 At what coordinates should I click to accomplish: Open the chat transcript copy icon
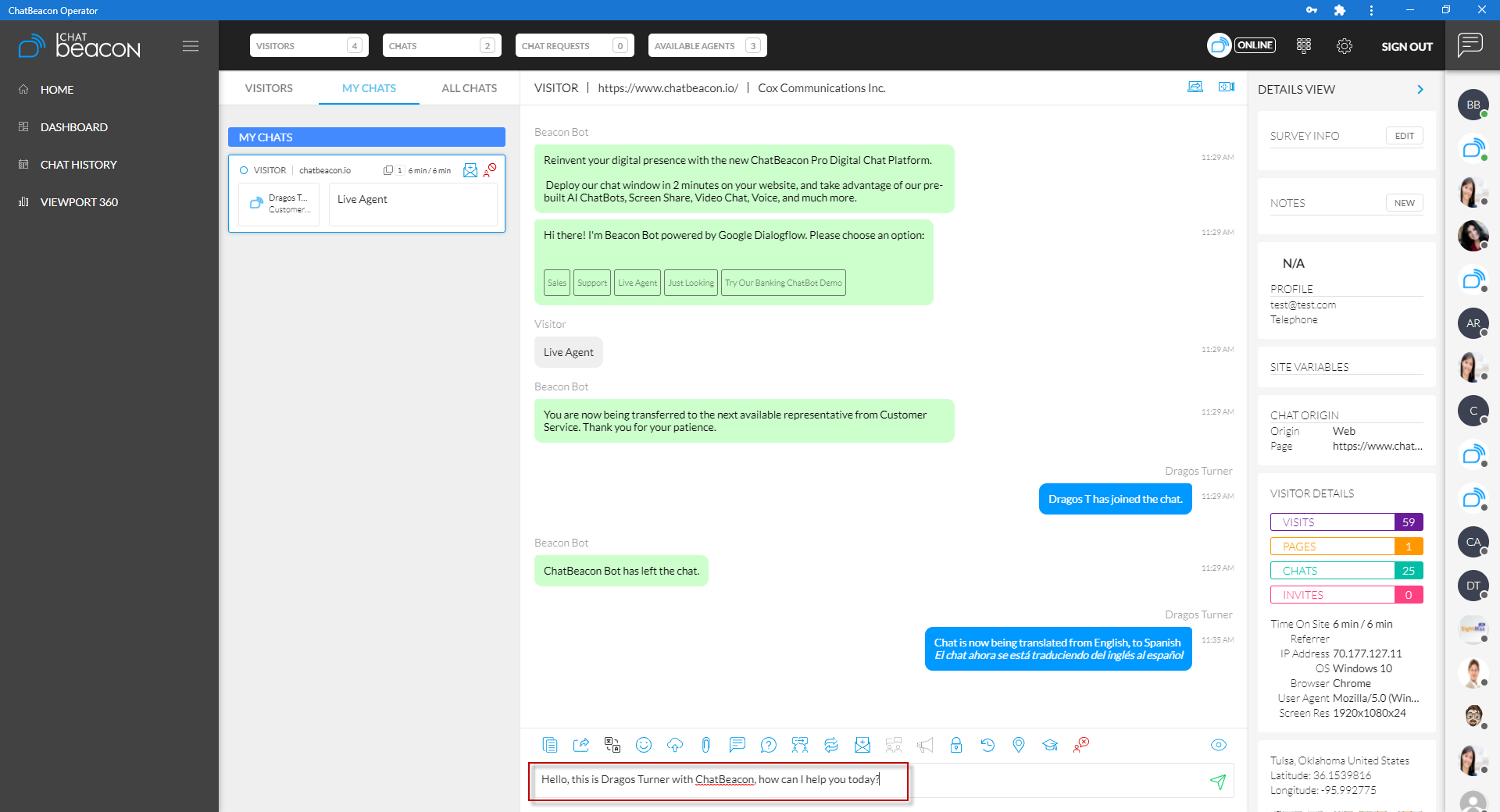550,745
